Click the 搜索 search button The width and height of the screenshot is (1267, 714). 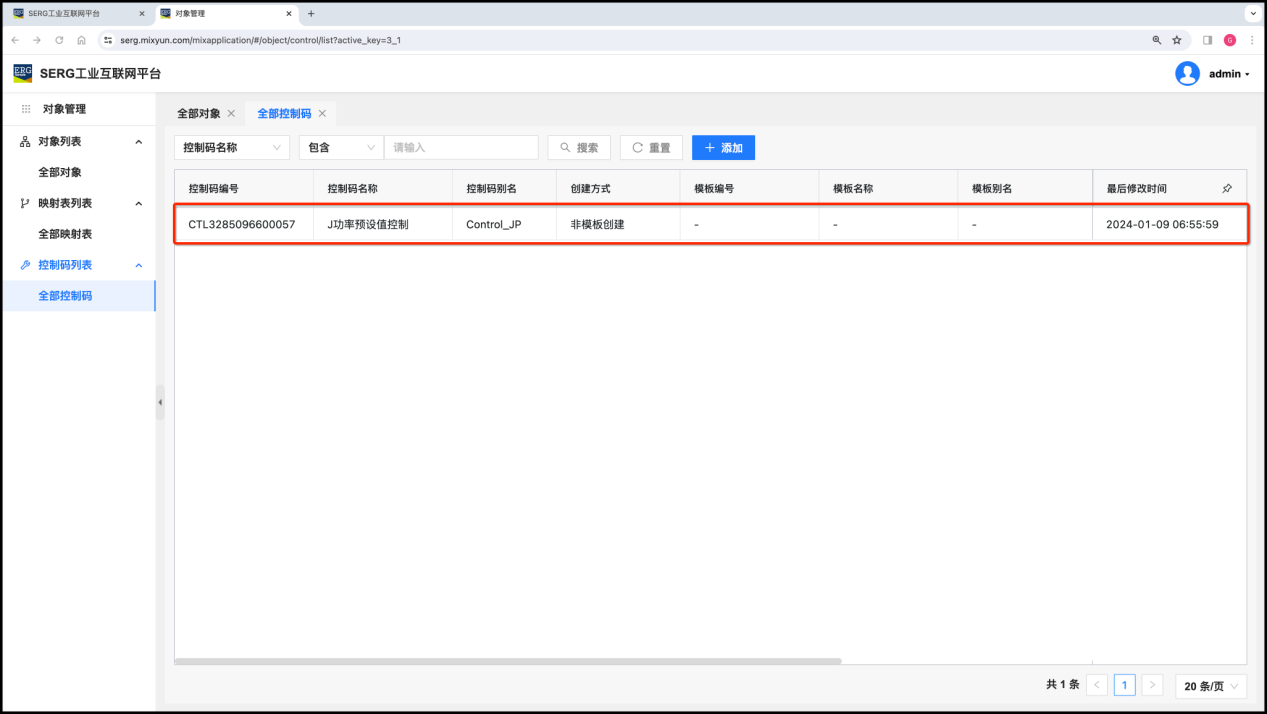pos(579,148)
